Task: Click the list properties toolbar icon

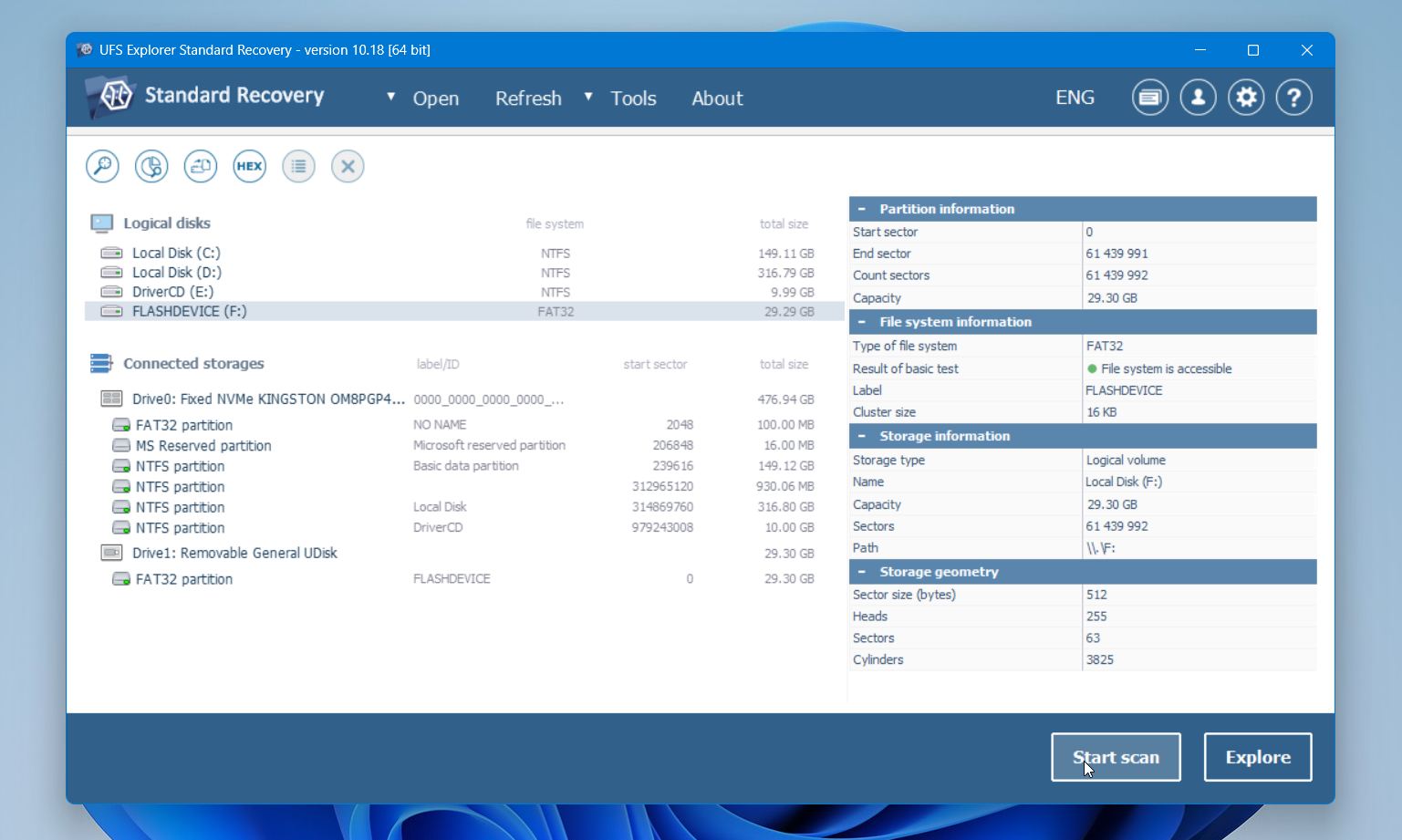Action: 298,166
